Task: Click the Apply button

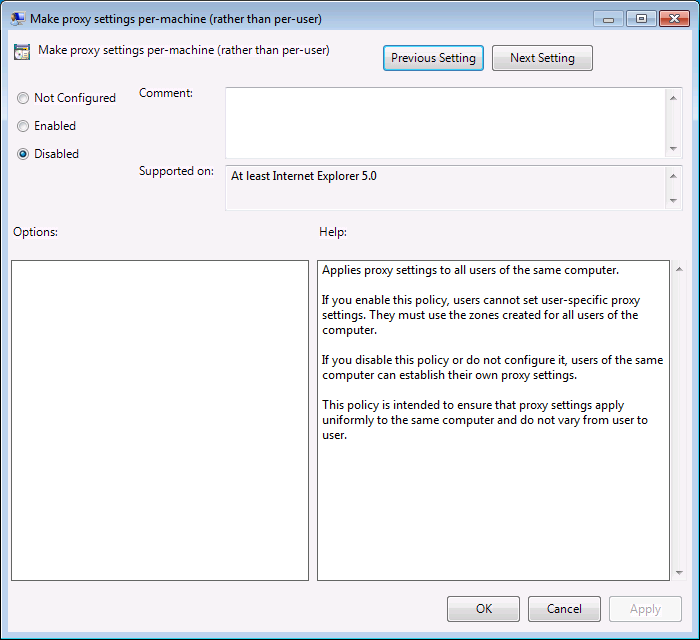Action: [645, 609]
